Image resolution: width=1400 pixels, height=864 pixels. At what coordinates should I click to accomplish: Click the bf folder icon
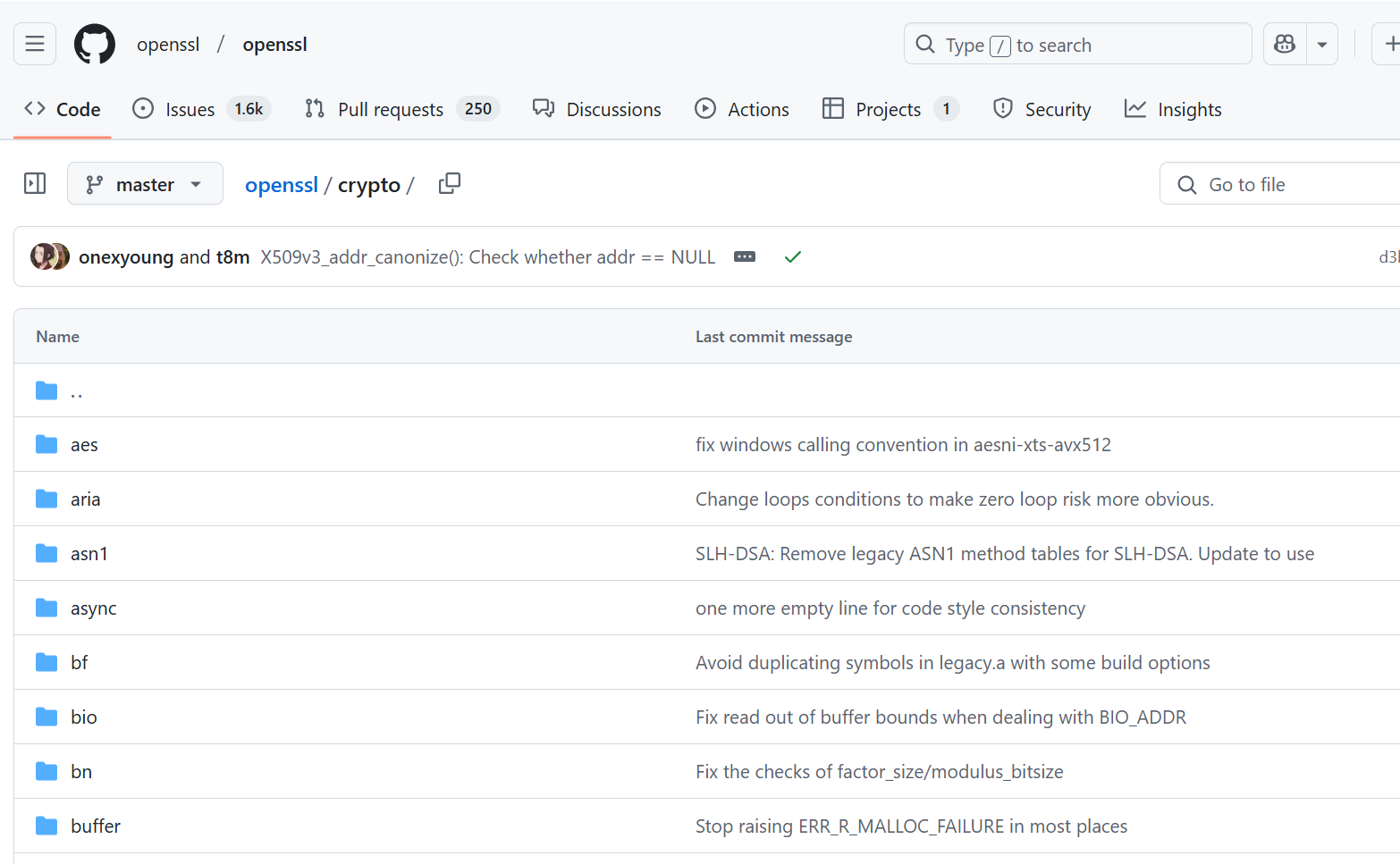(46, 662)
